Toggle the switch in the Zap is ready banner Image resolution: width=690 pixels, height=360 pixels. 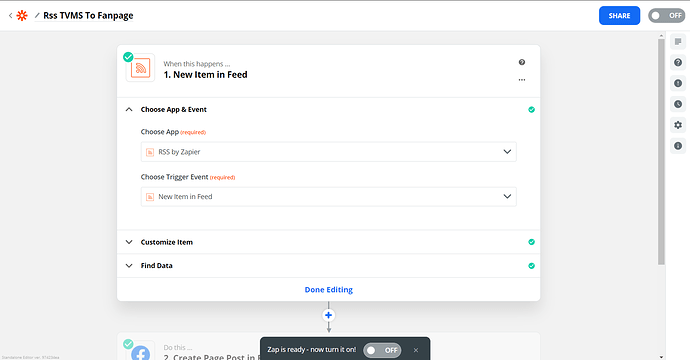382,350
